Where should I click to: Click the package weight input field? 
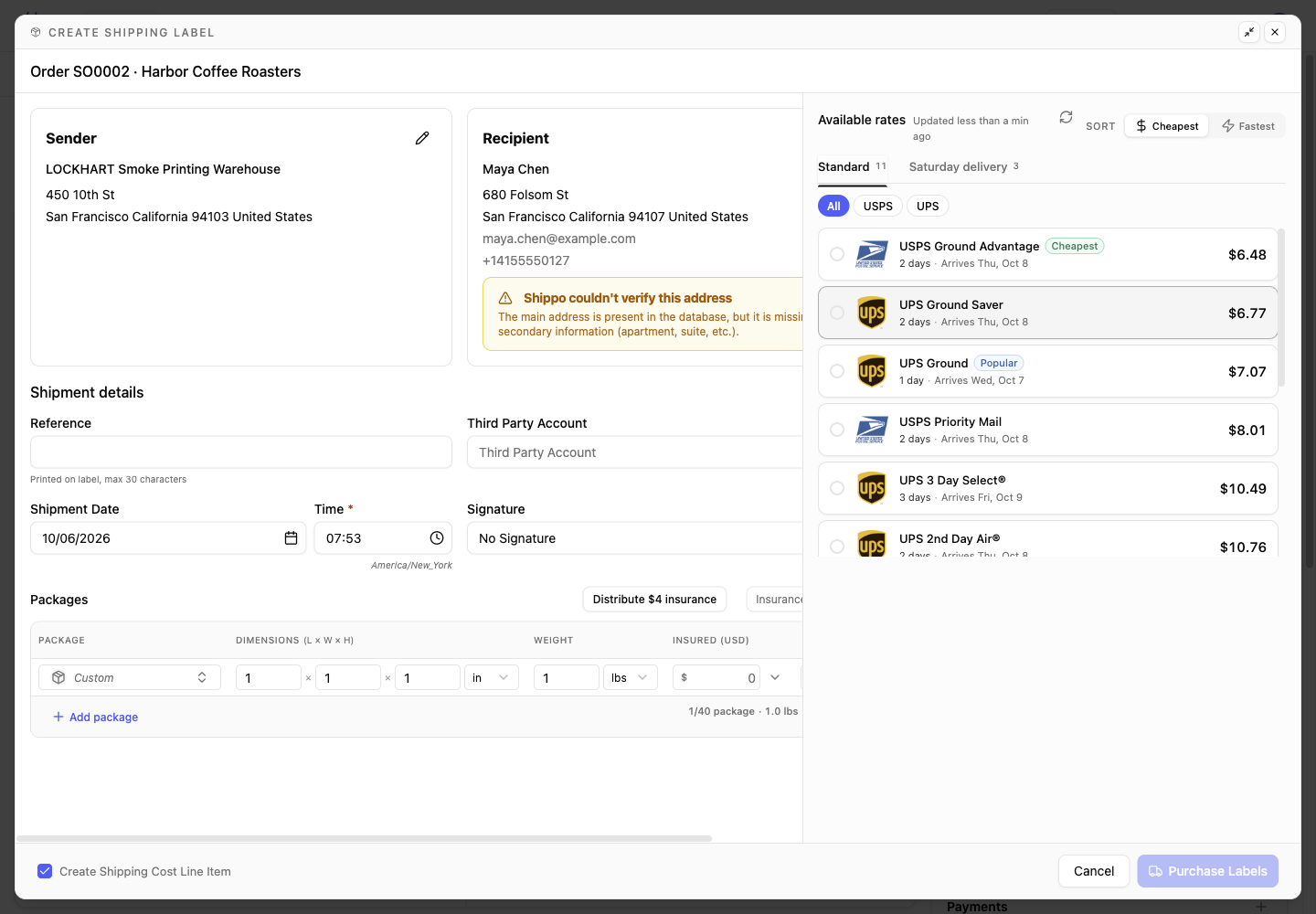pyautogui.click(x=567, y=677)
